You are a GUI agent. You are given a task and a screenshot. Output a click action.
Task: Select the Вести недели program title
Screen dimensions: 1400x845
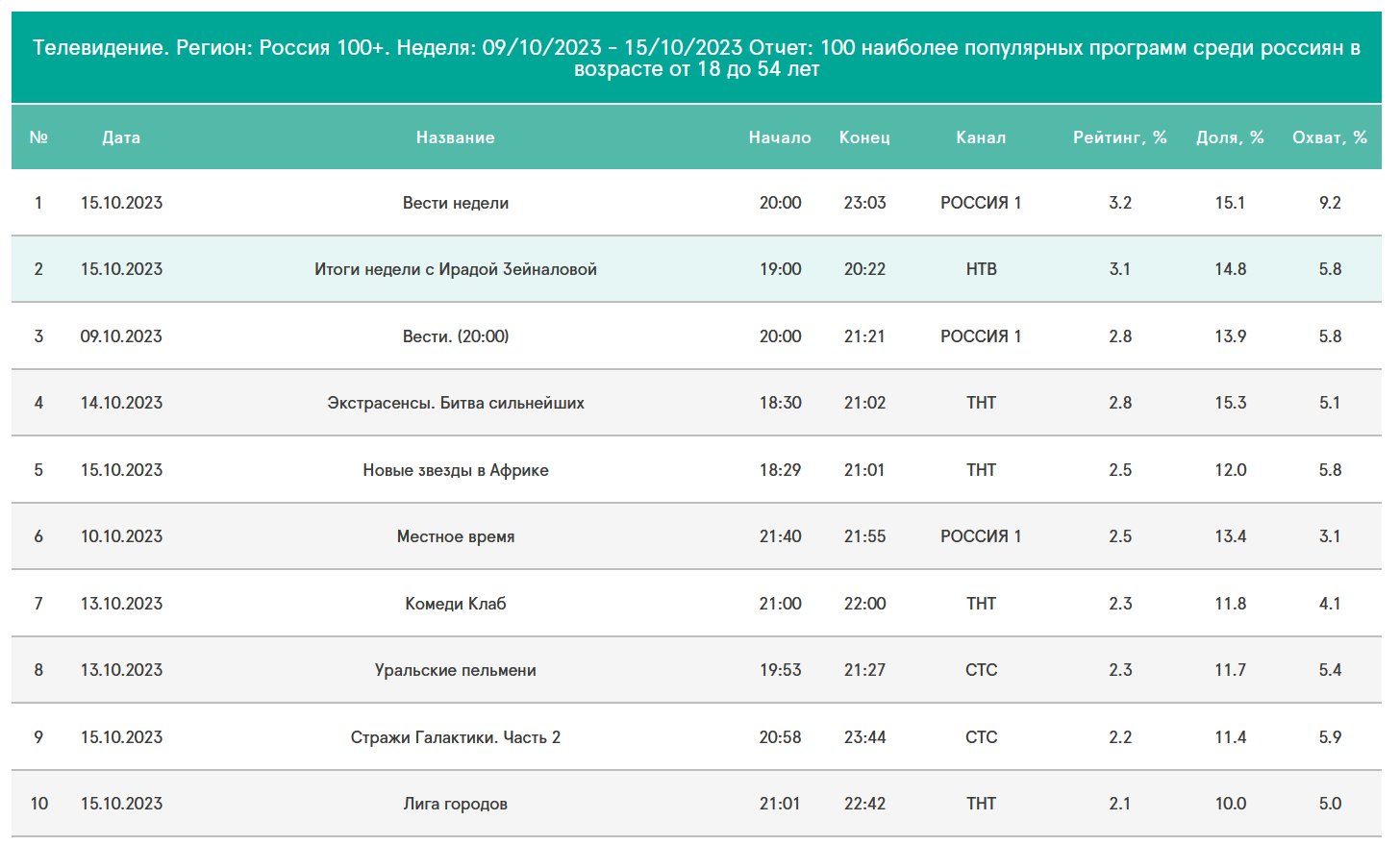point(456,203)
